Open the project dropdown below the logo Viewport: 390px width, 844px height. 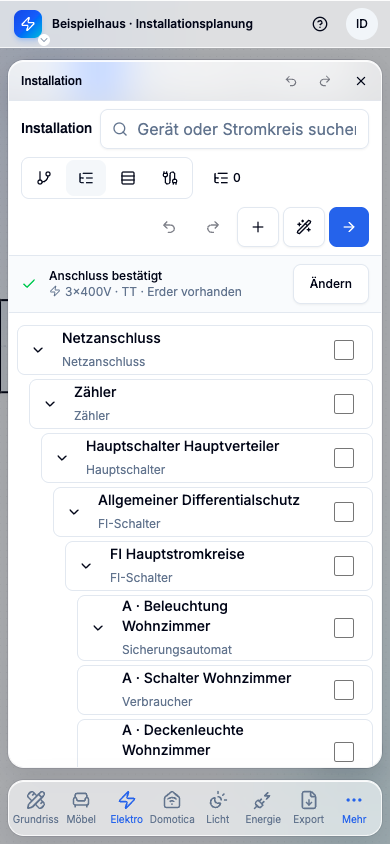point(44,40)
